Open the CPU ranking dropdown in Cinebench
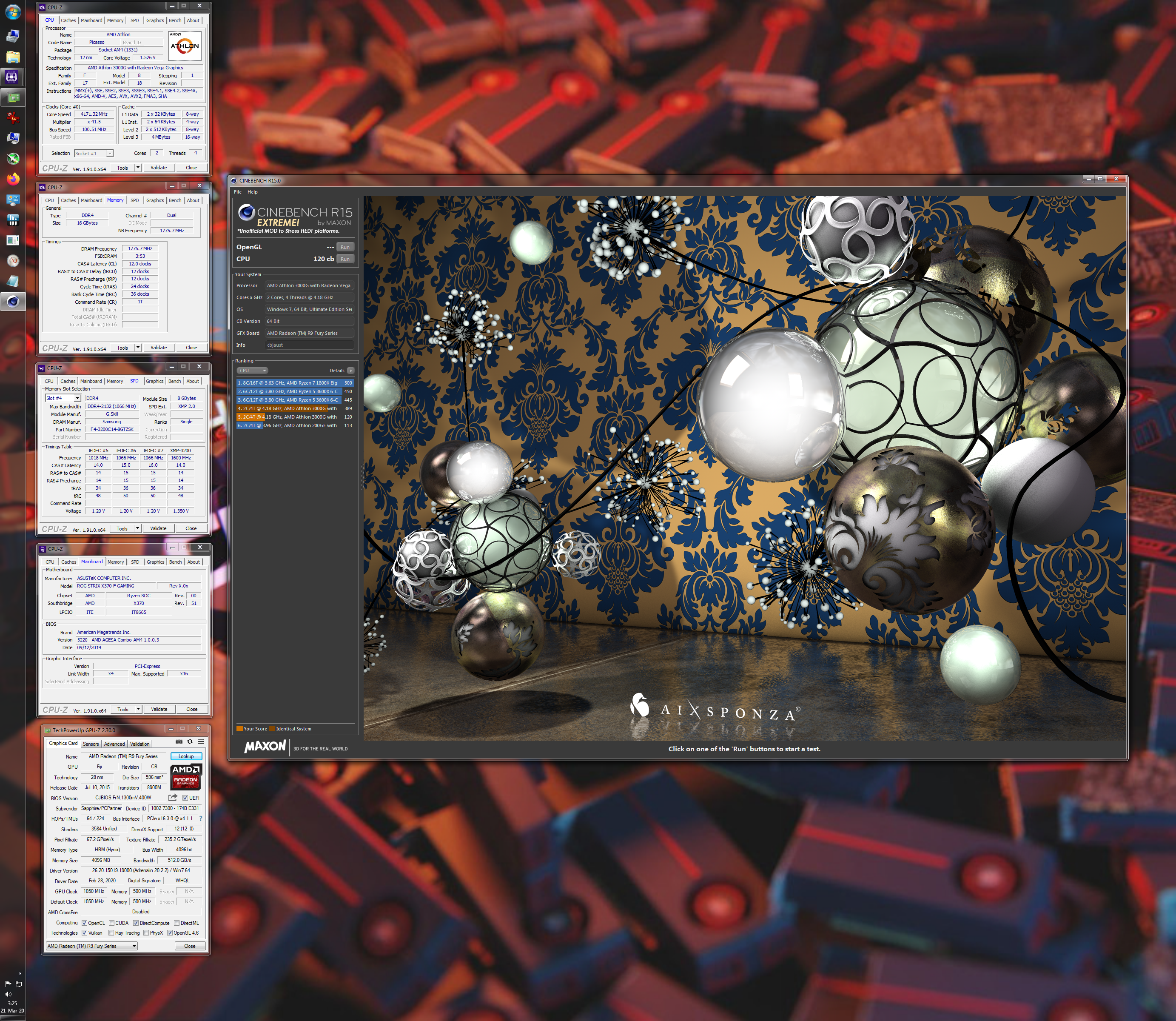The height and width of the screenshot is (1021, 1176). tap(252, 371)
